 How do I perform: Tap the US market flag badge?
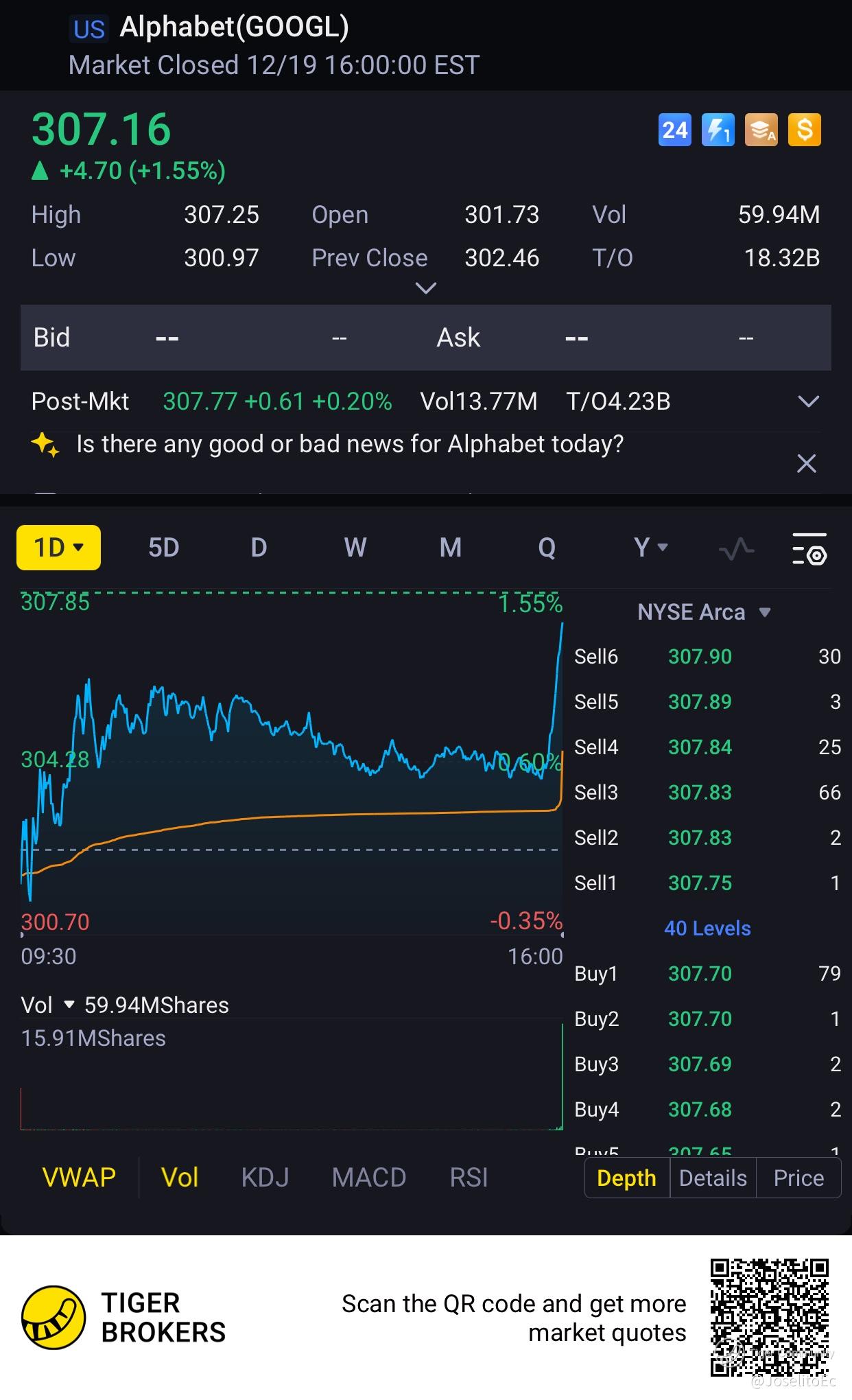pyautogui.click(x=89, y=29)
